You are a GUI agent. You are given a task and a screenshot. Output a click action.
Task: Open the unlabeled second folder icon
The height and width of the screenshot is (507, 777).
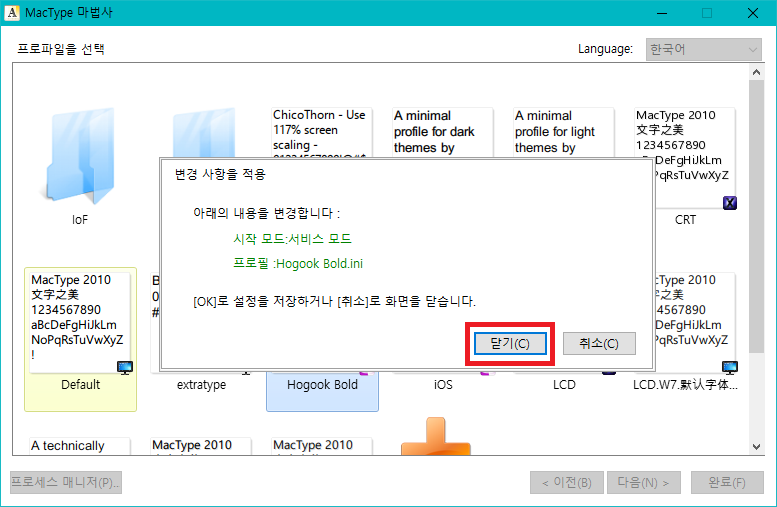tap(204, 133)
